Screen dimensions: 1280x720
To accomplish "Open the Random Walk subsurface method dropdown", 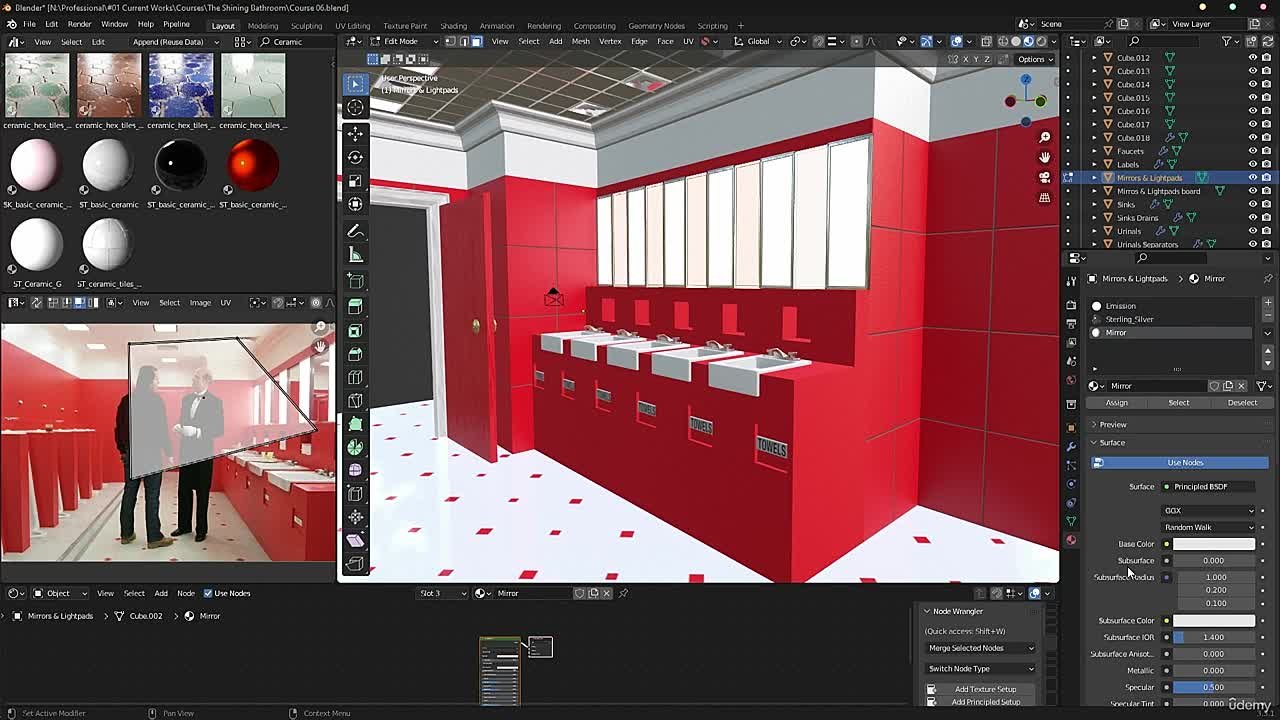I will tap(1209, 527).
